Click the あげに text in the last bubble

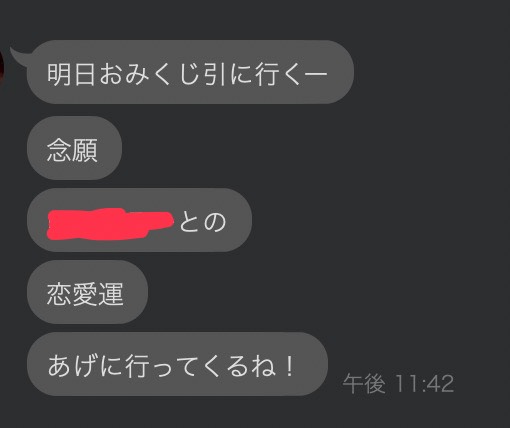tap(86, 366)
